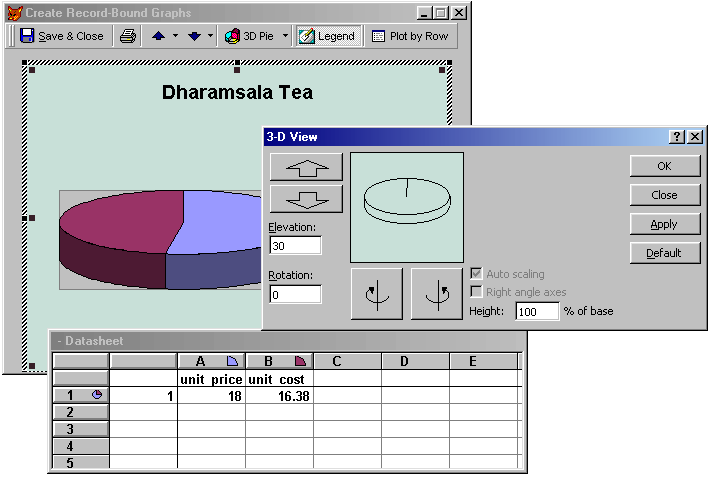Click the Elevation input field
The width and height of the screenshot is (713, 479).
[x=296, y=246]
